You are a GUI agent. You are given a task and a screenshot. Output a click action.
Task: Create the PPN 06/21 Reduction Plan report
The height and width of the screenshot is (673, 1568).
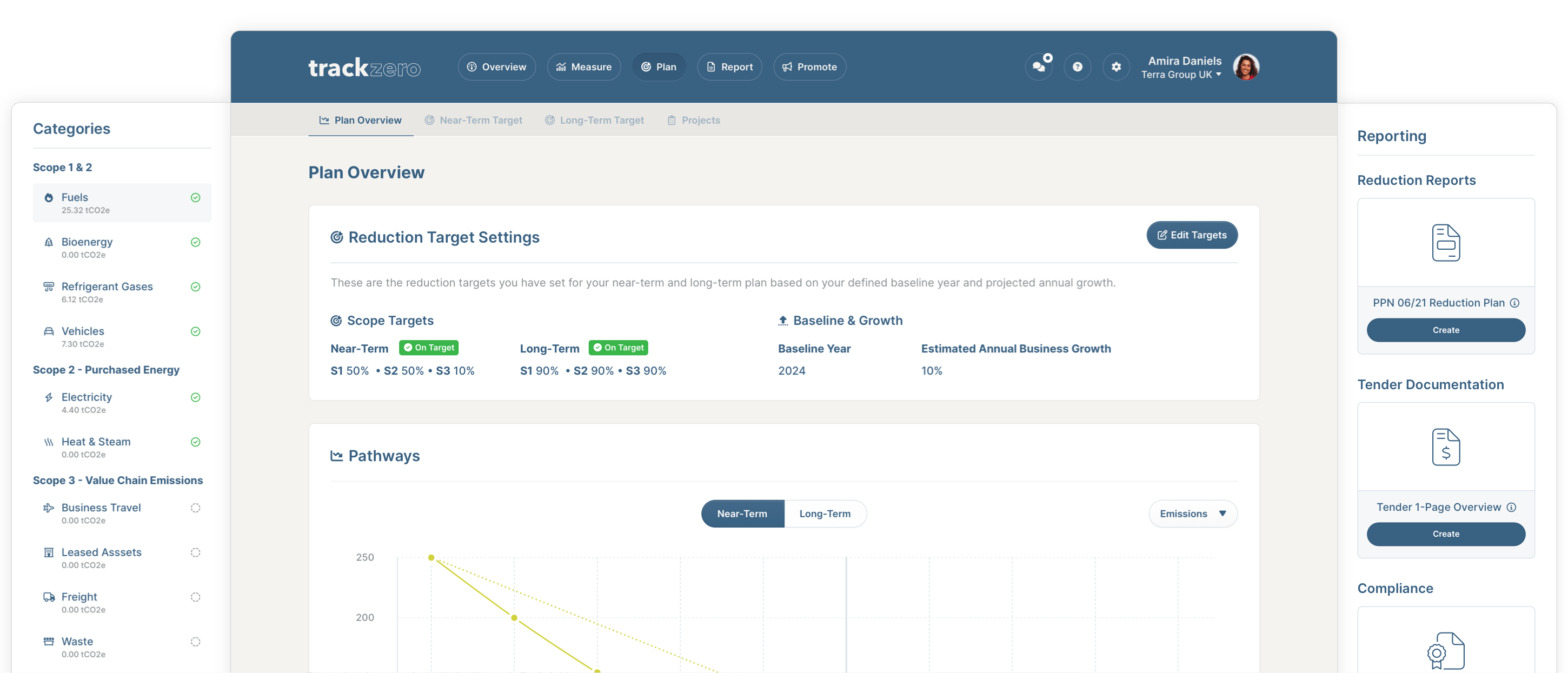1446,330
